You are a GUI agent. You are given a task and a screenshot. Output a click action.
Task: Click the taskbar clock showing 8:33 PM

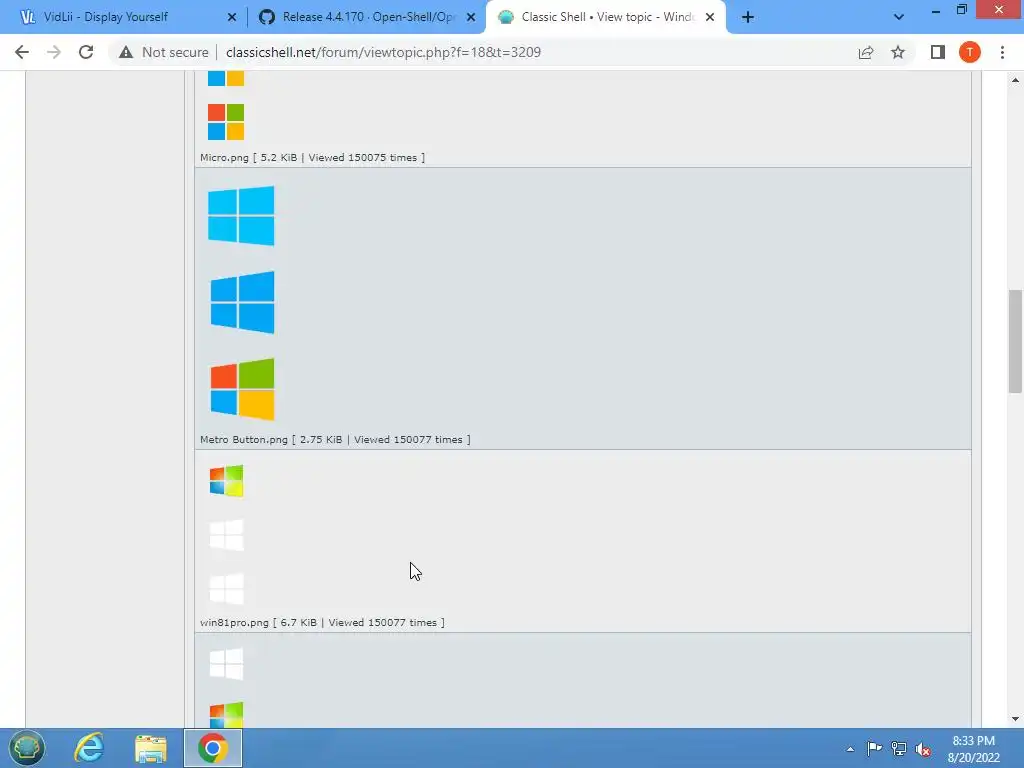[974, 749]
